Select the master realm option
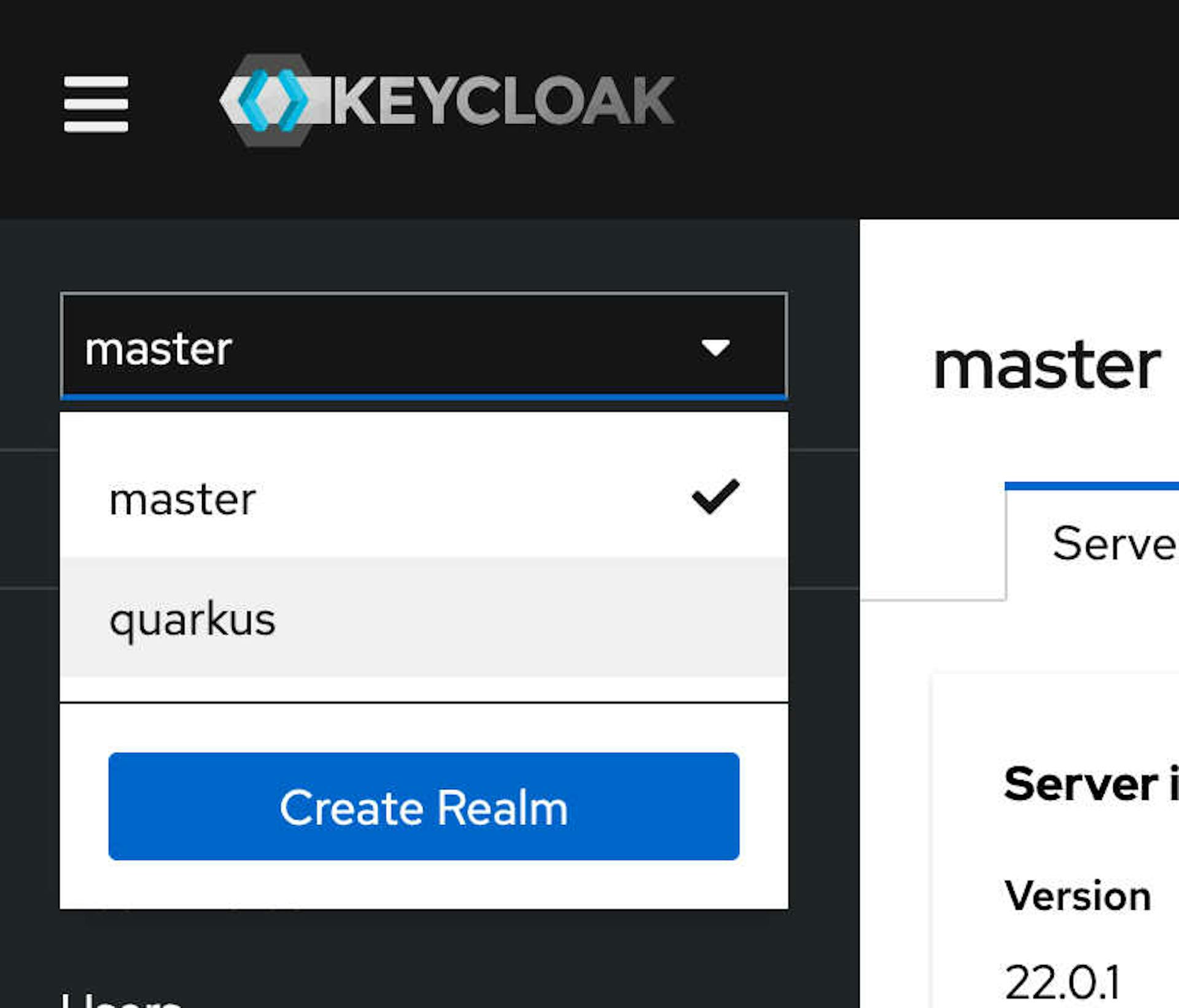This screenshot has height=1008, width=1179. pyautogui.click(x=424, y=498)
